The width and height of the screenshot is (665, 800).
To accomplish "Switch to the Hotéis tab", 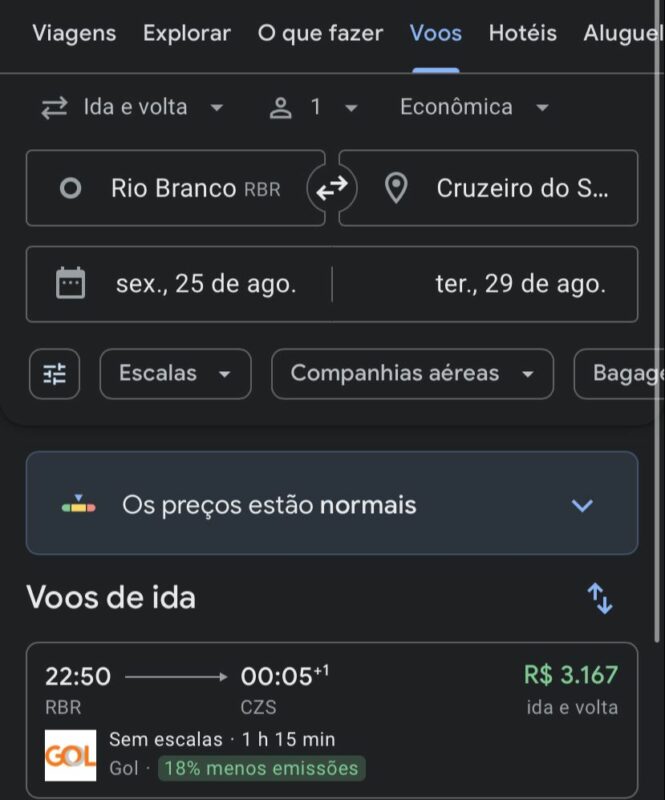I will pos(523,34).
